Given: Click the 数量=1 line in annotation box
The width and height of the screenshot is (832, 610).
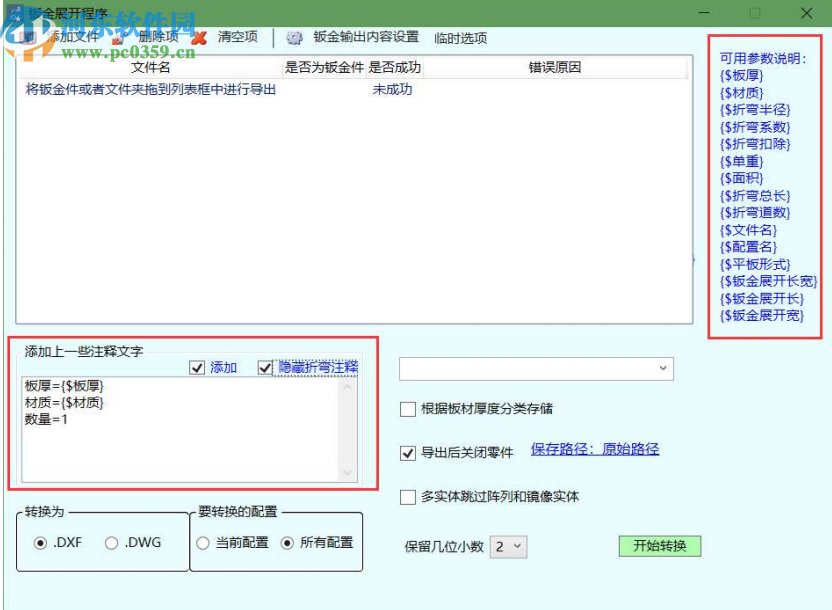Looking at the screenshot, I should (x=46, y=420).
